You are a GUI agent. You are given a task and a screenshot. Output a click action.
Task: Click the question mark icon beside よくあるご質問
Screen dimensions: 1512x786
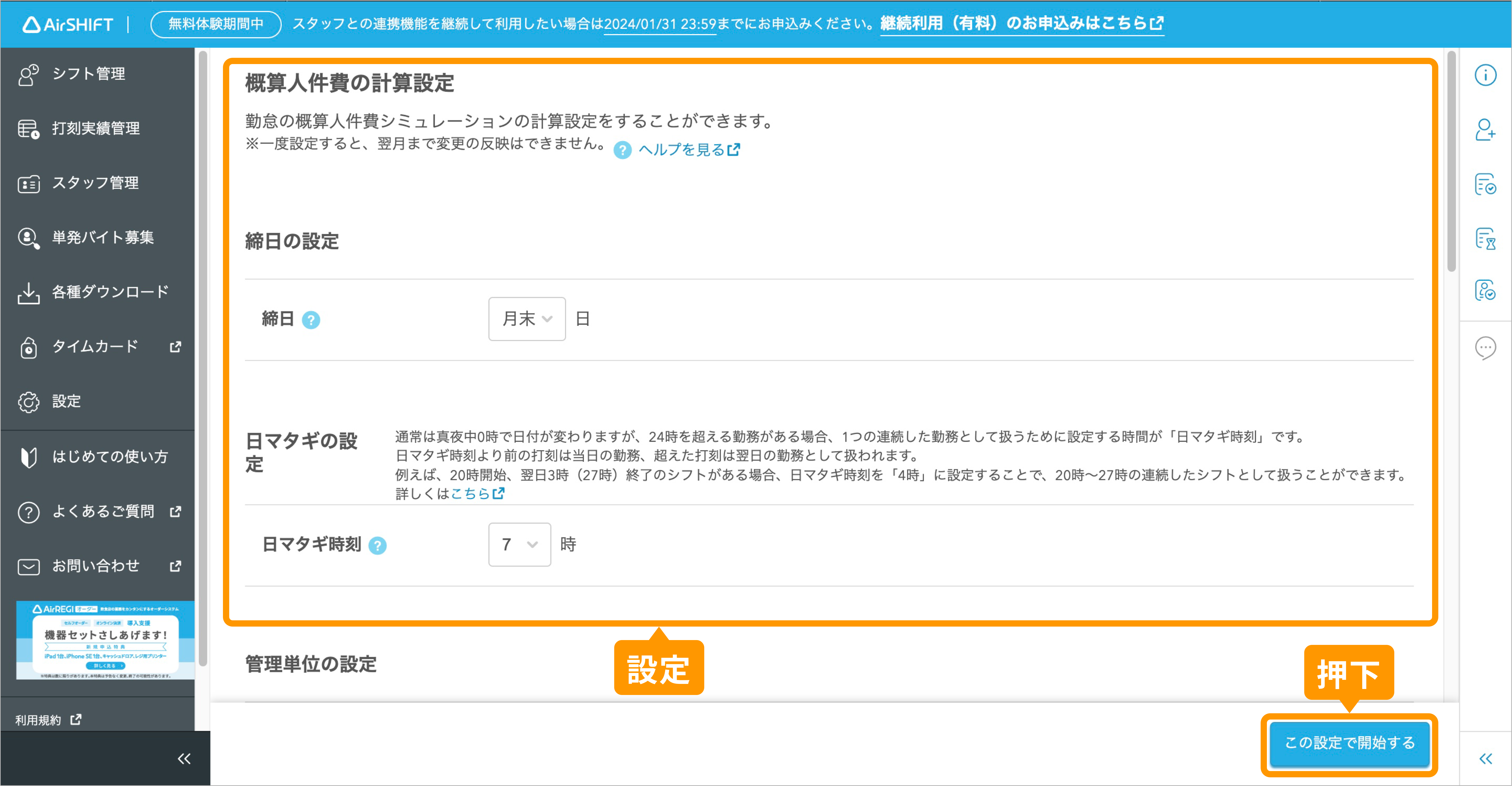(x=28, y=512)
